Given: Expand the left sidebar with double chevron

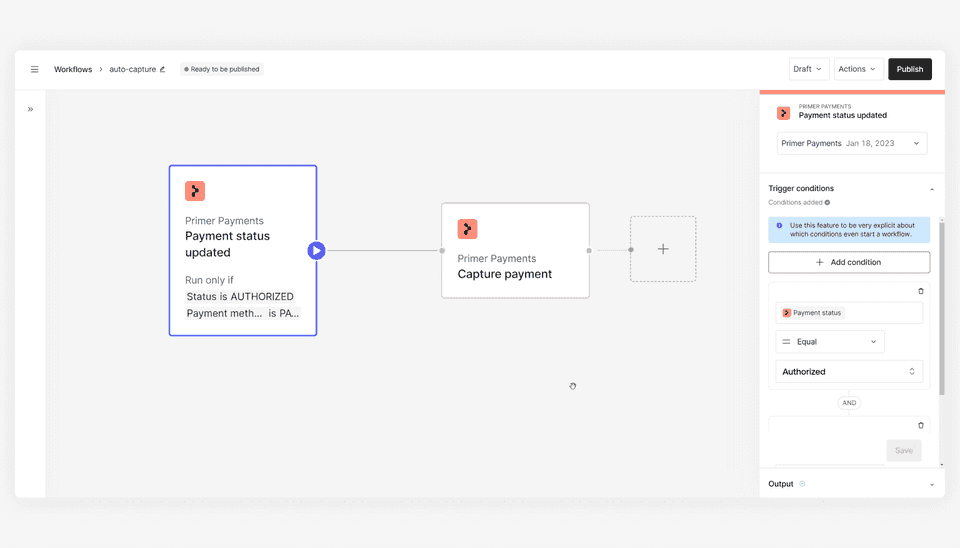Looking at the screenshot, I should (30, 109).
